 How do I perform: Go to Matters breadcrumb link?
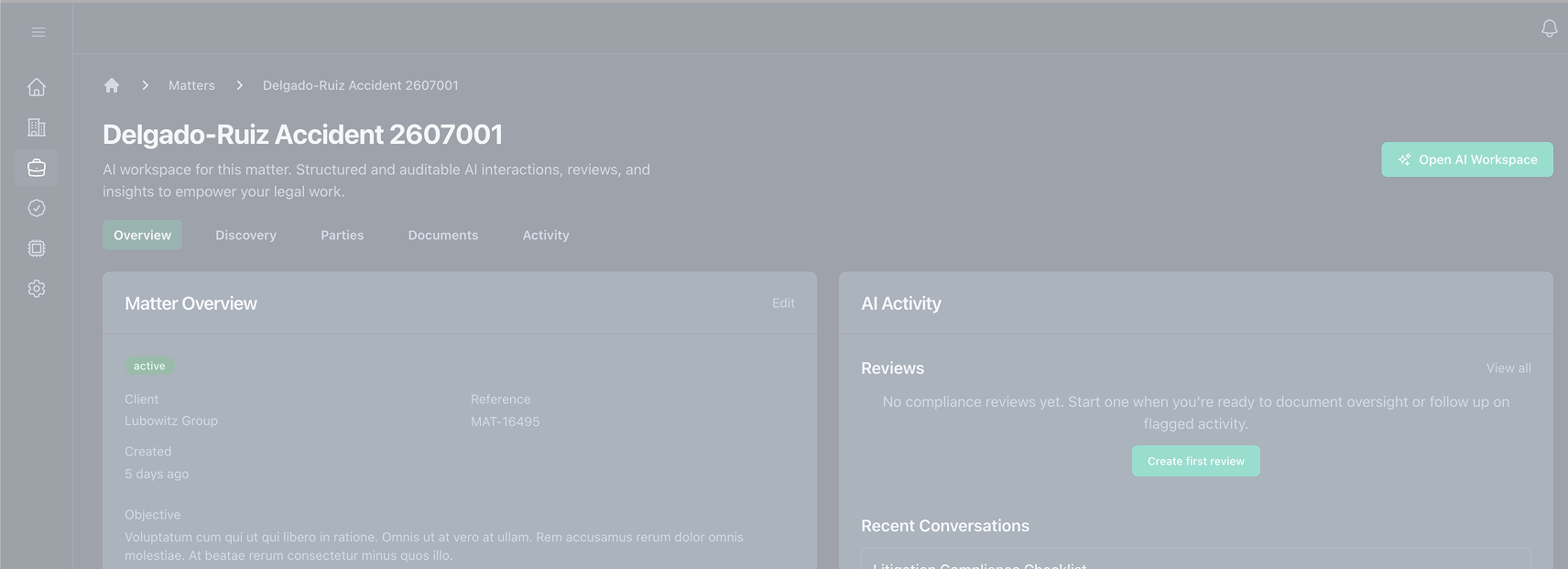click(191, 85)
